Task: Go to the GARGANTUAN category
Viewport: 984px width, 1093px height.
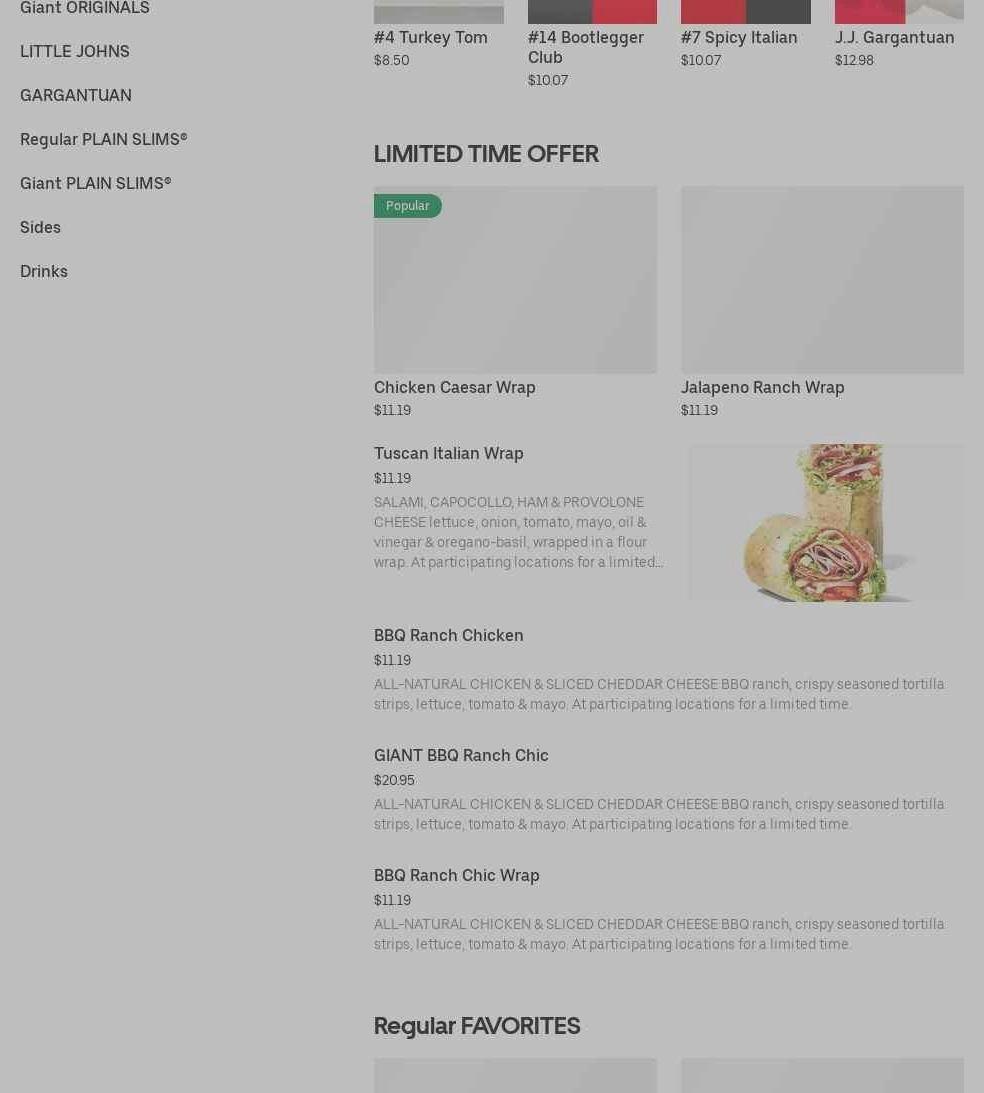Action: (x=76, y=95)
